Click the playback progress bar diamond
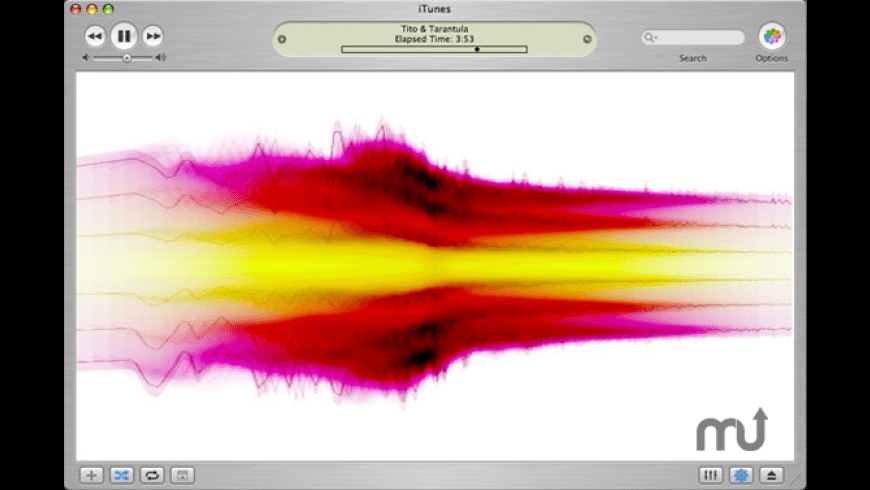 [x=477, y=49]
